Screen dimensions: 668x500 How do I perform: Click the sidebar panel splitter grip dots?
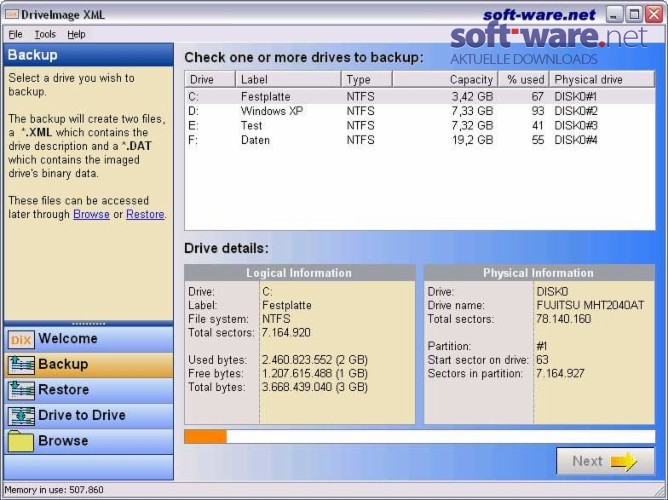click(x=88, y=324)
